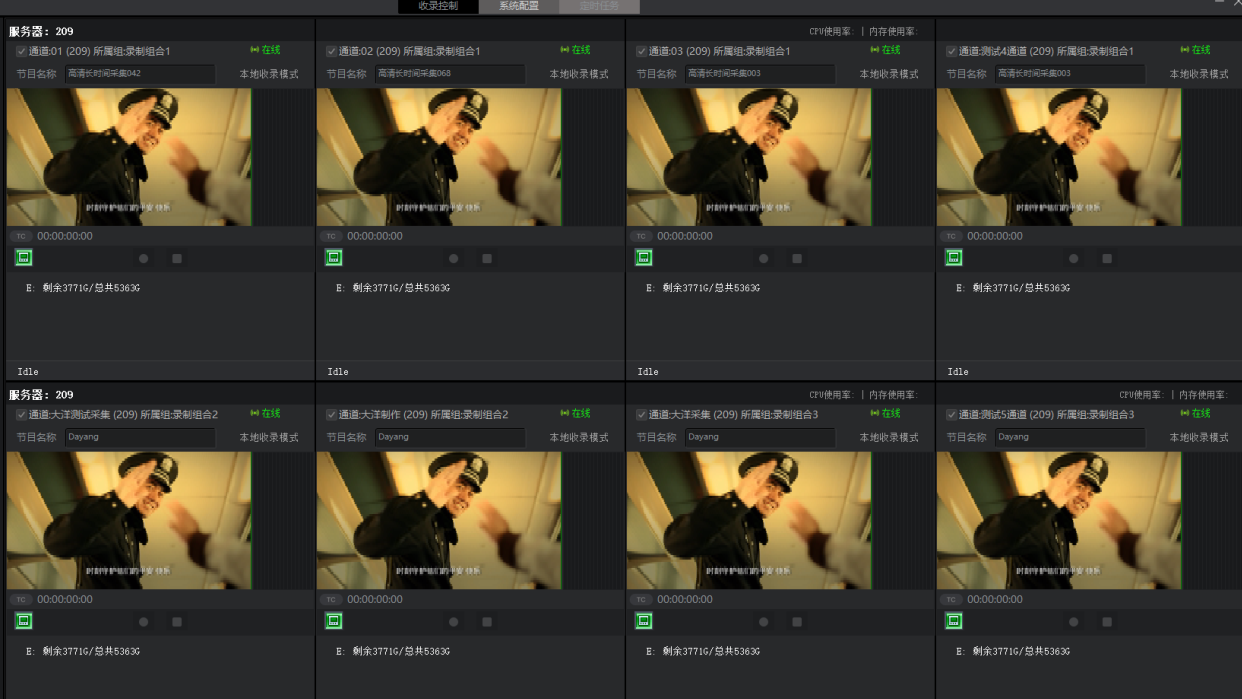Toggle the 通道:测试4通道 checkbox
Screen dimensions: 1242x699
[951, 51]
